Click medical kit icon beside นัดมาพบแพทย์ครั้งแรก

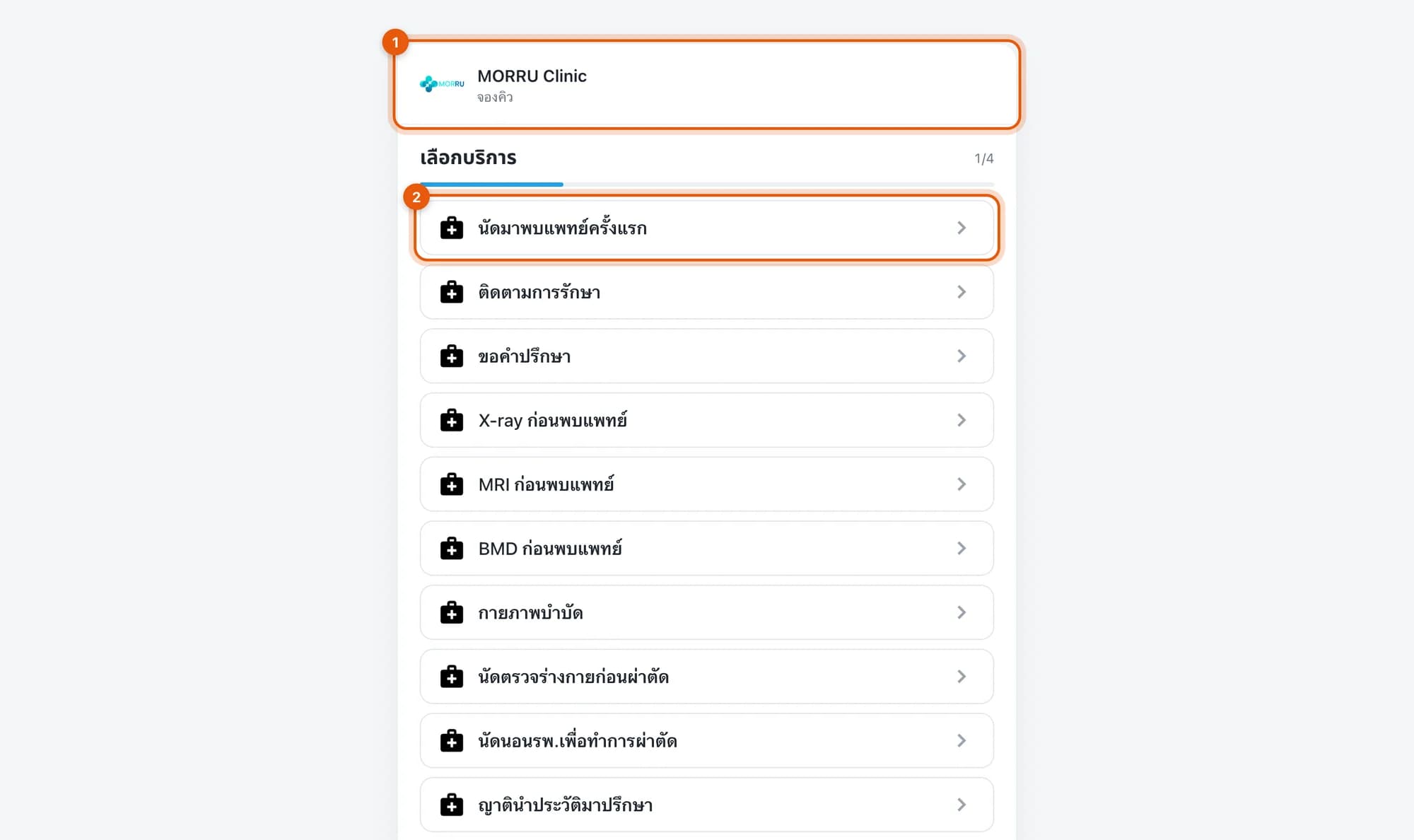click(452, 228)
